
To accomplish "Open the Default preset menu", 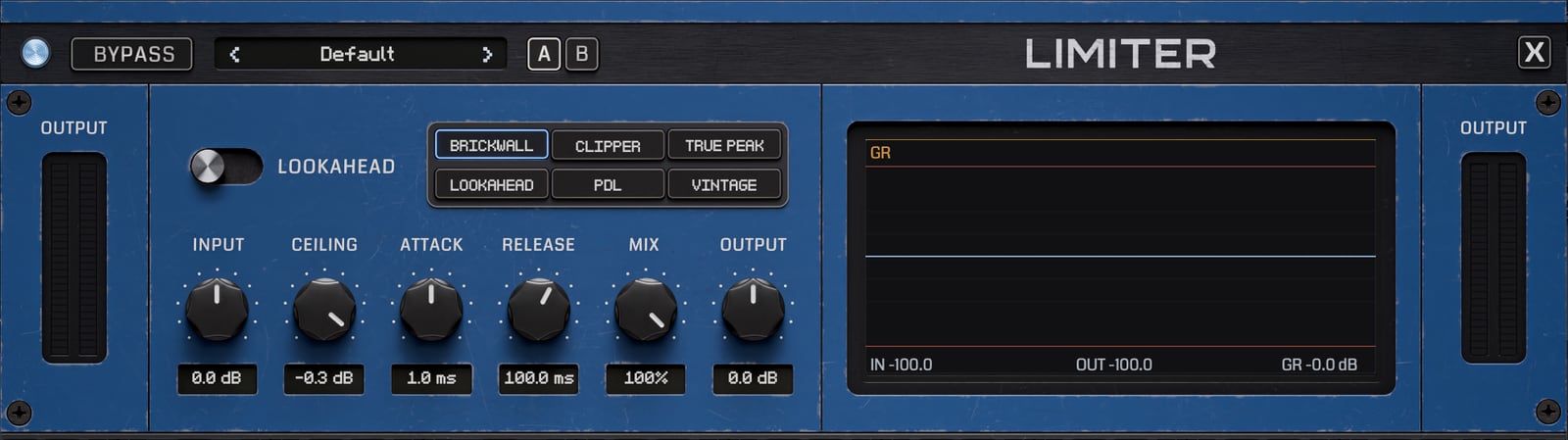I will (x=358, y=54).
